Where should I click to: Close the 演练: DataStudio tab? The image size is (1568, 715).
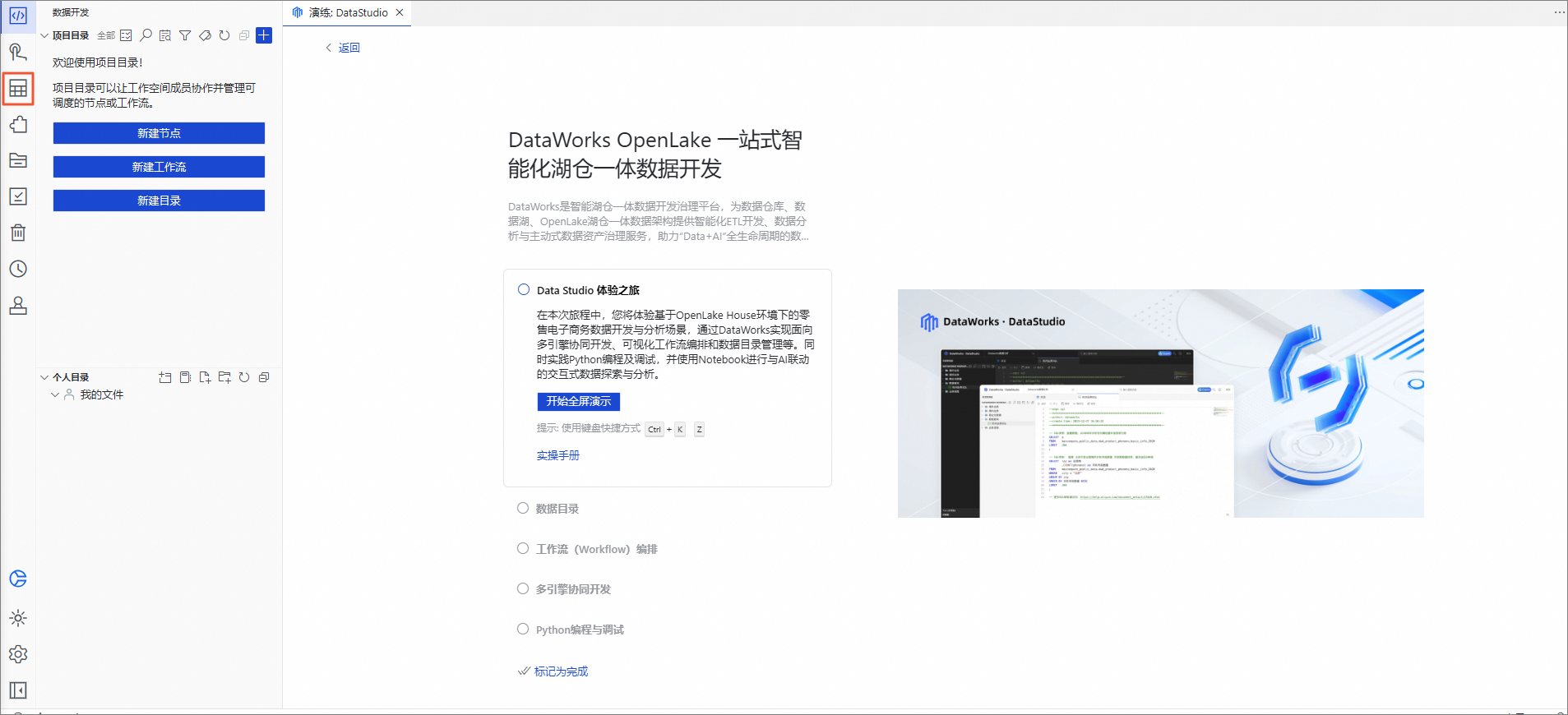click(400, 12)
